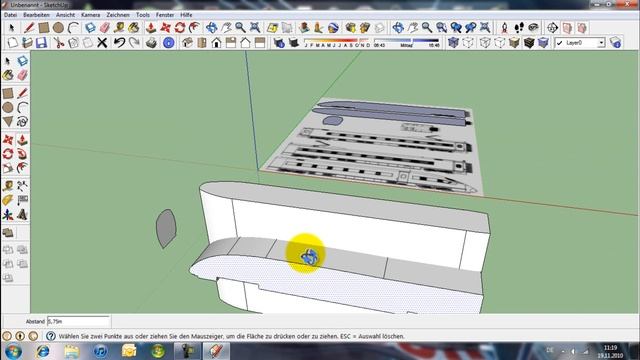
Task: Toggle shadows display on or off
Action: 293,42
